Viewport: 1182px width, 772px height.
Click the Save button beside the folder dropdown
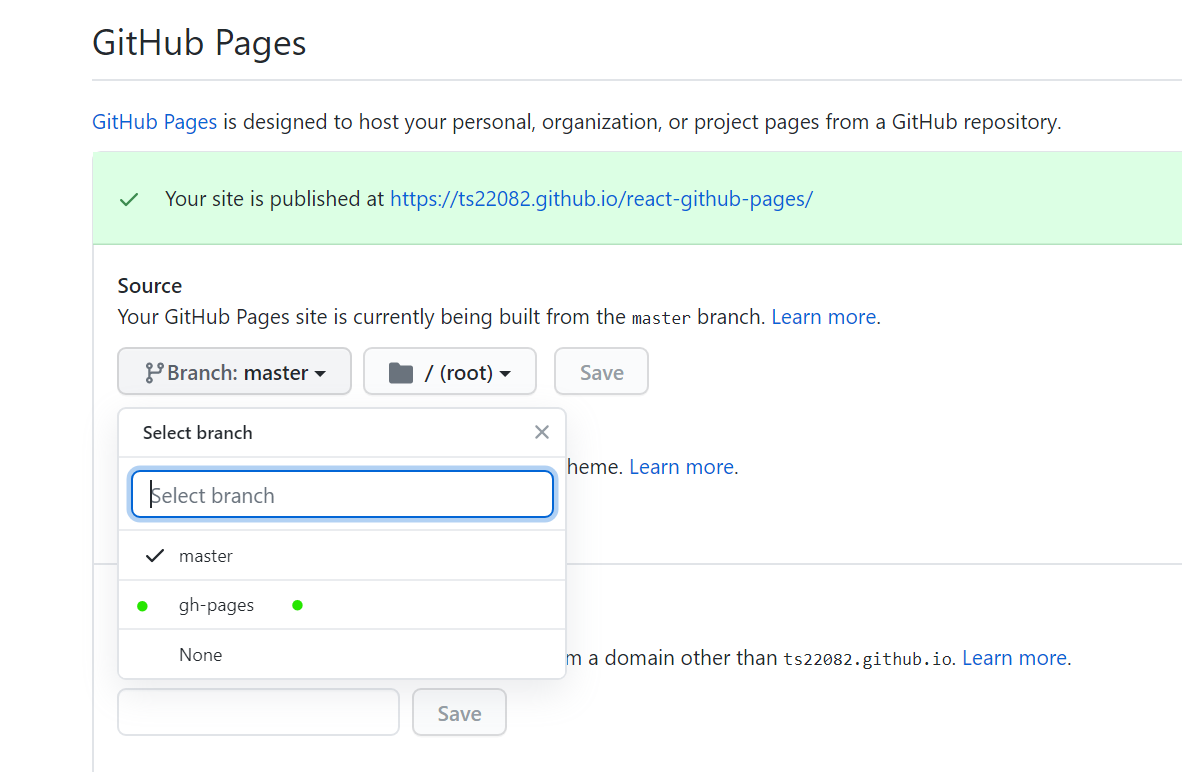pos(602,372)
